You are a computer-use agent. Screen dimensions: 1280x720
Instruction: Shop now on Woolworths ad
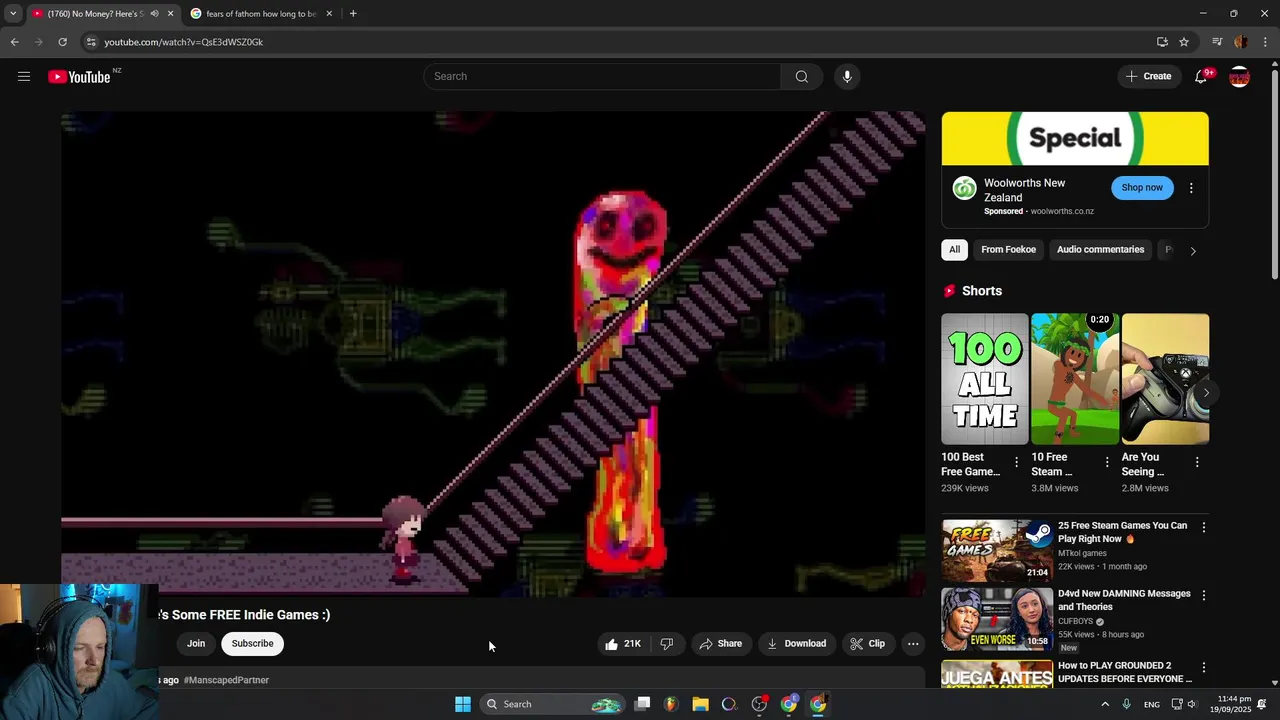coord(1142,188)
